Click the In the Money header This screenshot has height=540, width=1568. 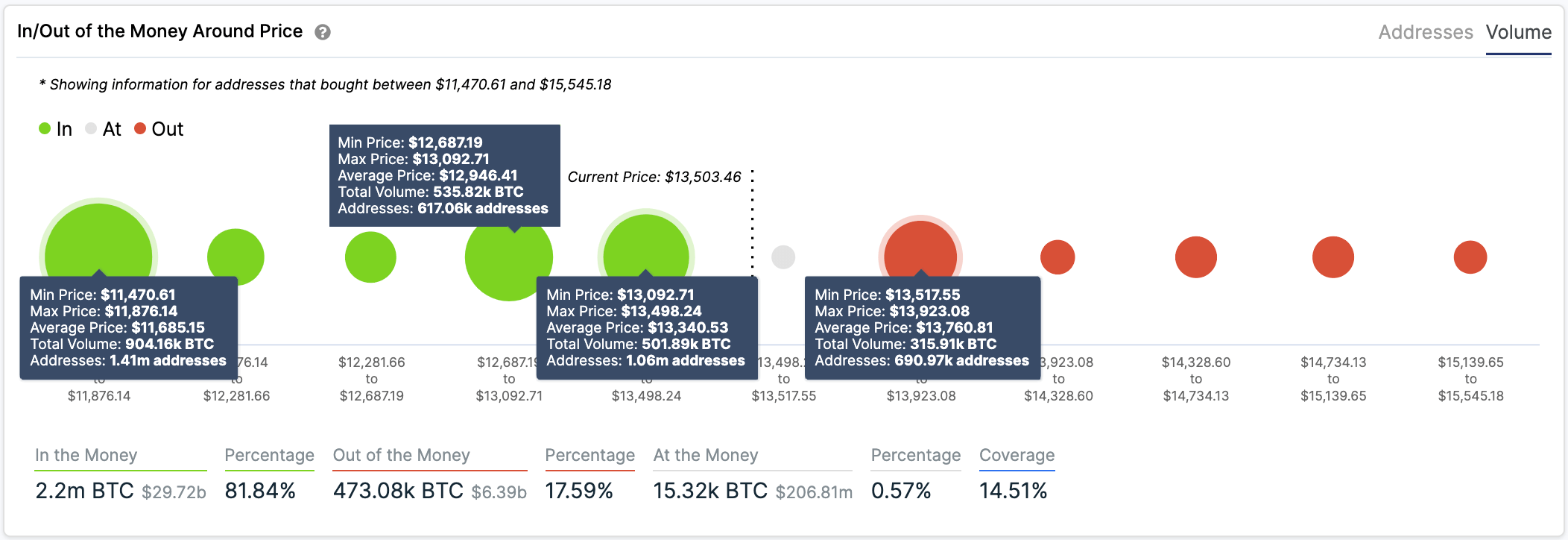pyautogui.click(x=86, y=455)
